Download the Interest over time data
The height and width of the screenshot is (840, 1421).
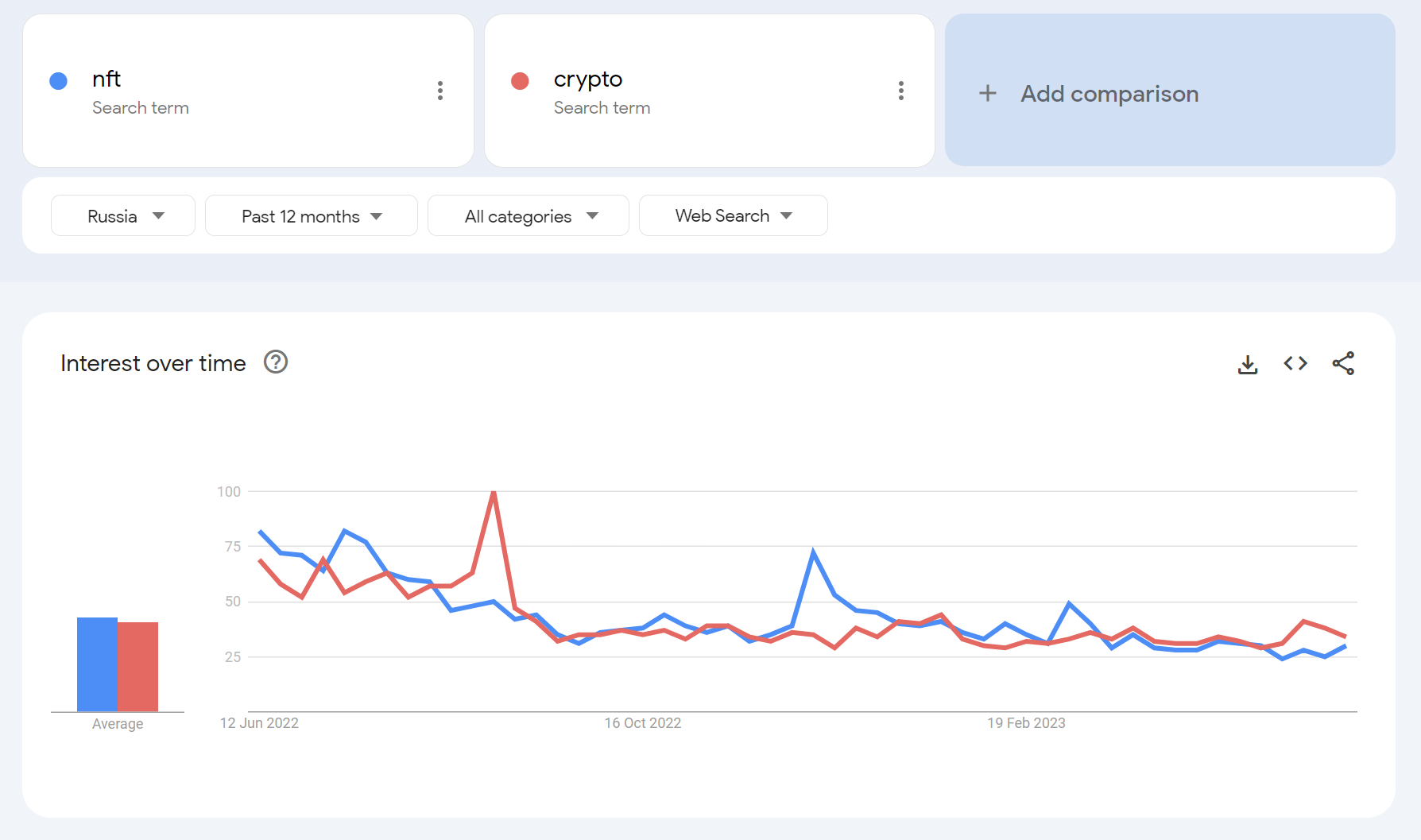point(1248,364)
